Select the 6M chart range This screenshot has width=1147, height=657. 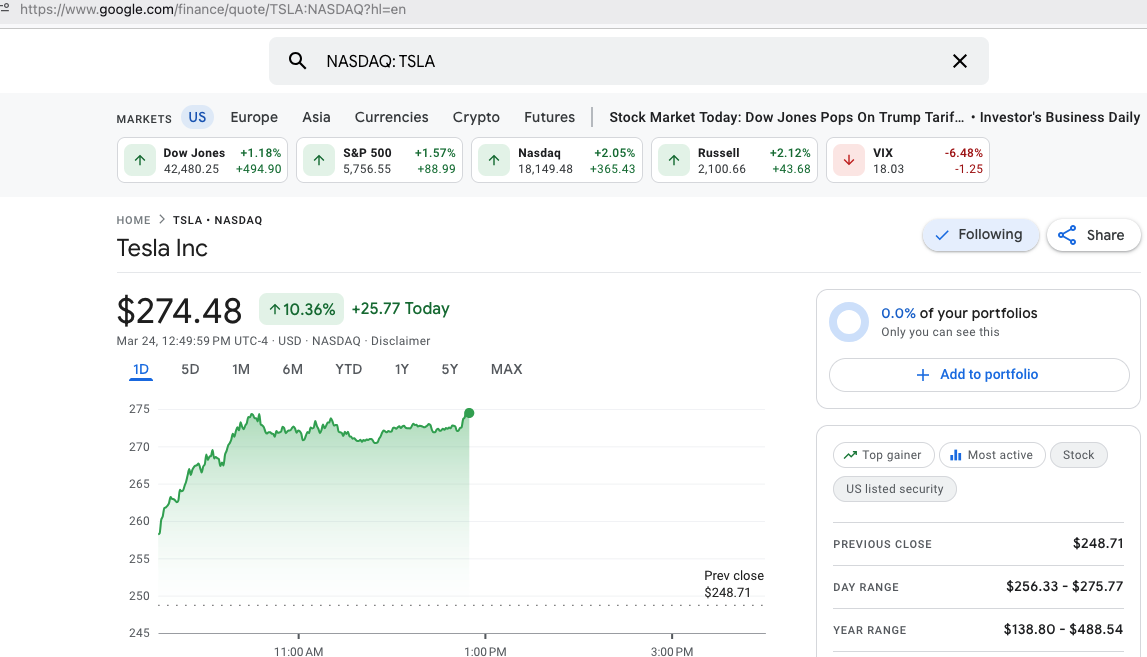click(293, 369)
